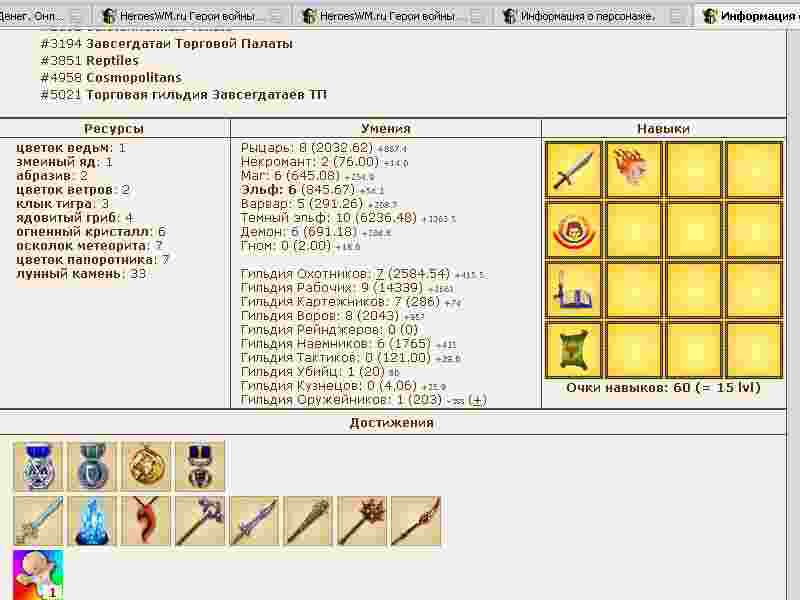Click the red-and-yellow face skill icon
This screenshot has width=800, height=600.
pos(574,229)
